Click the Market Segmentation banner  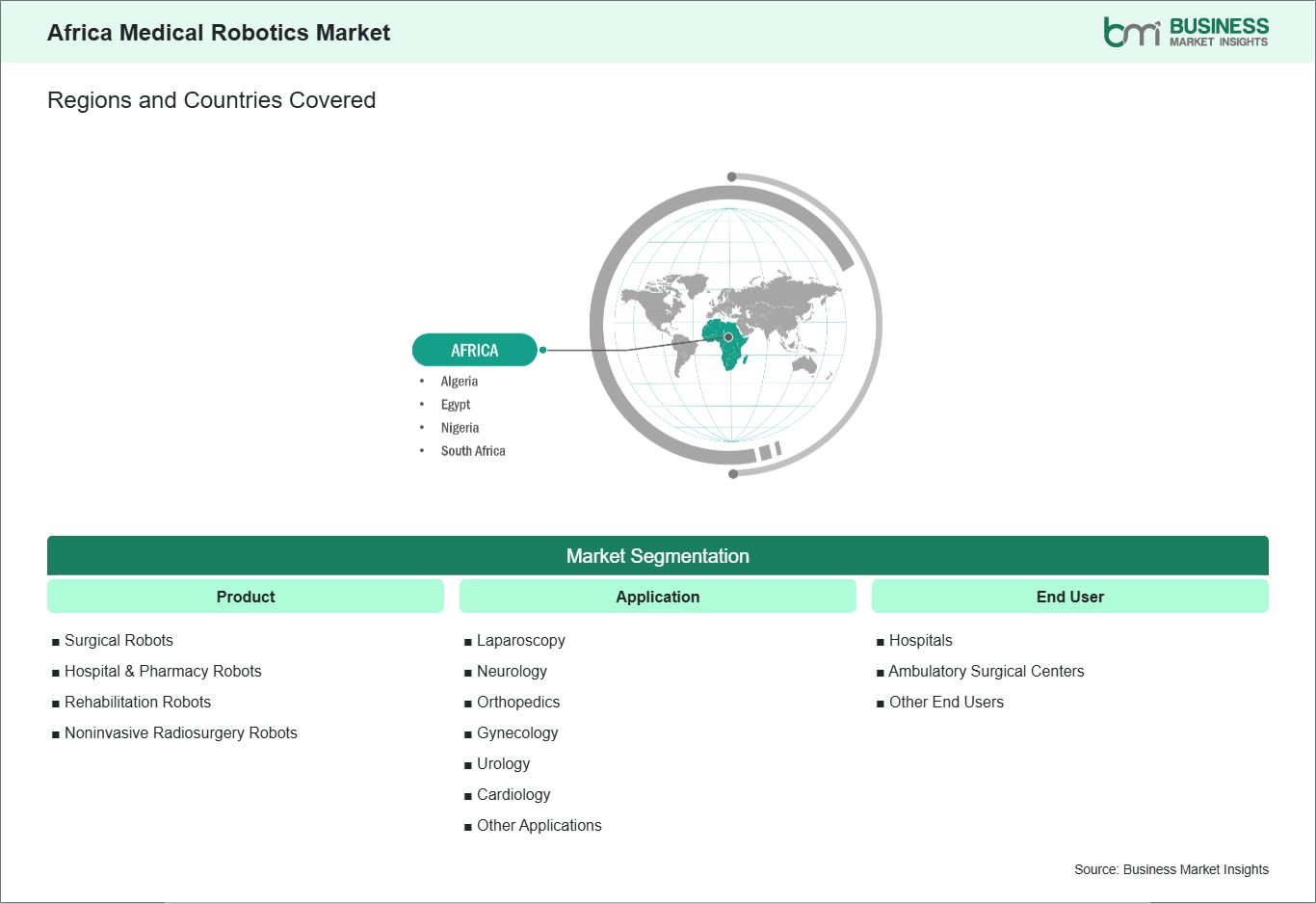pyautogui.click(x=658, y=556)
